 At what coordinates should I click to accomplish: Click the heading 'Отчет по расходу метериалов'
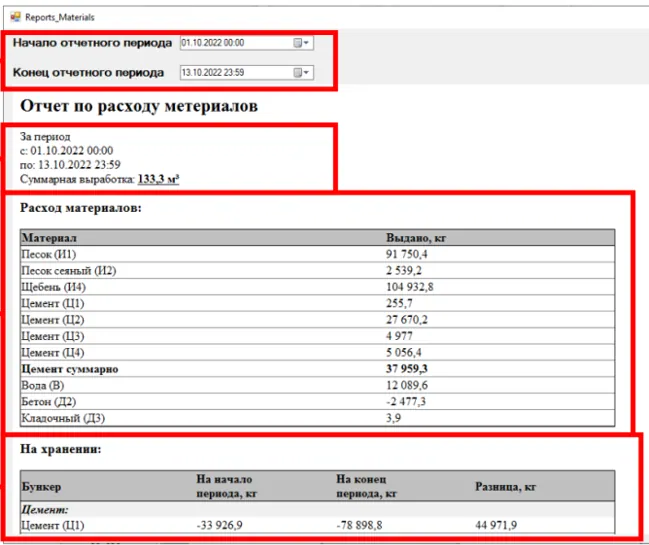[139, 106]
